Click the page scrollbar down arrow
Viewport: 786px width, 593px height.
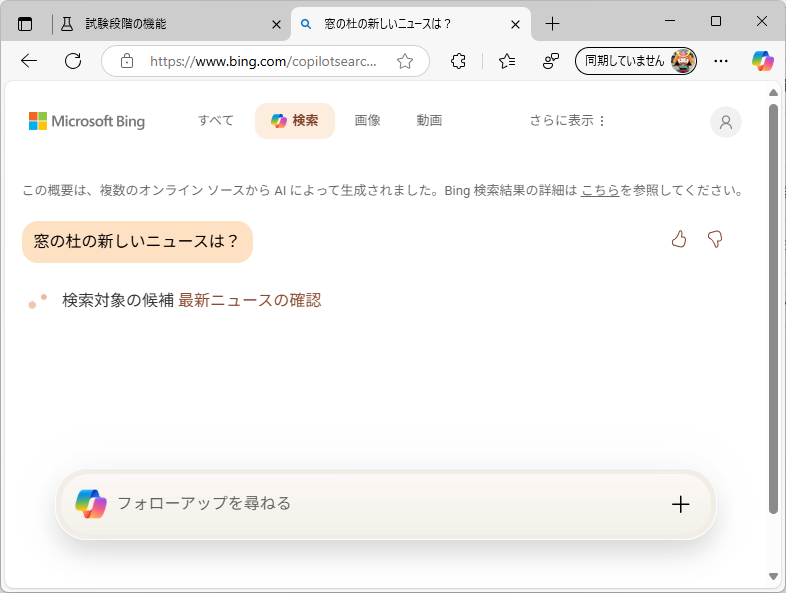point(773,576)
